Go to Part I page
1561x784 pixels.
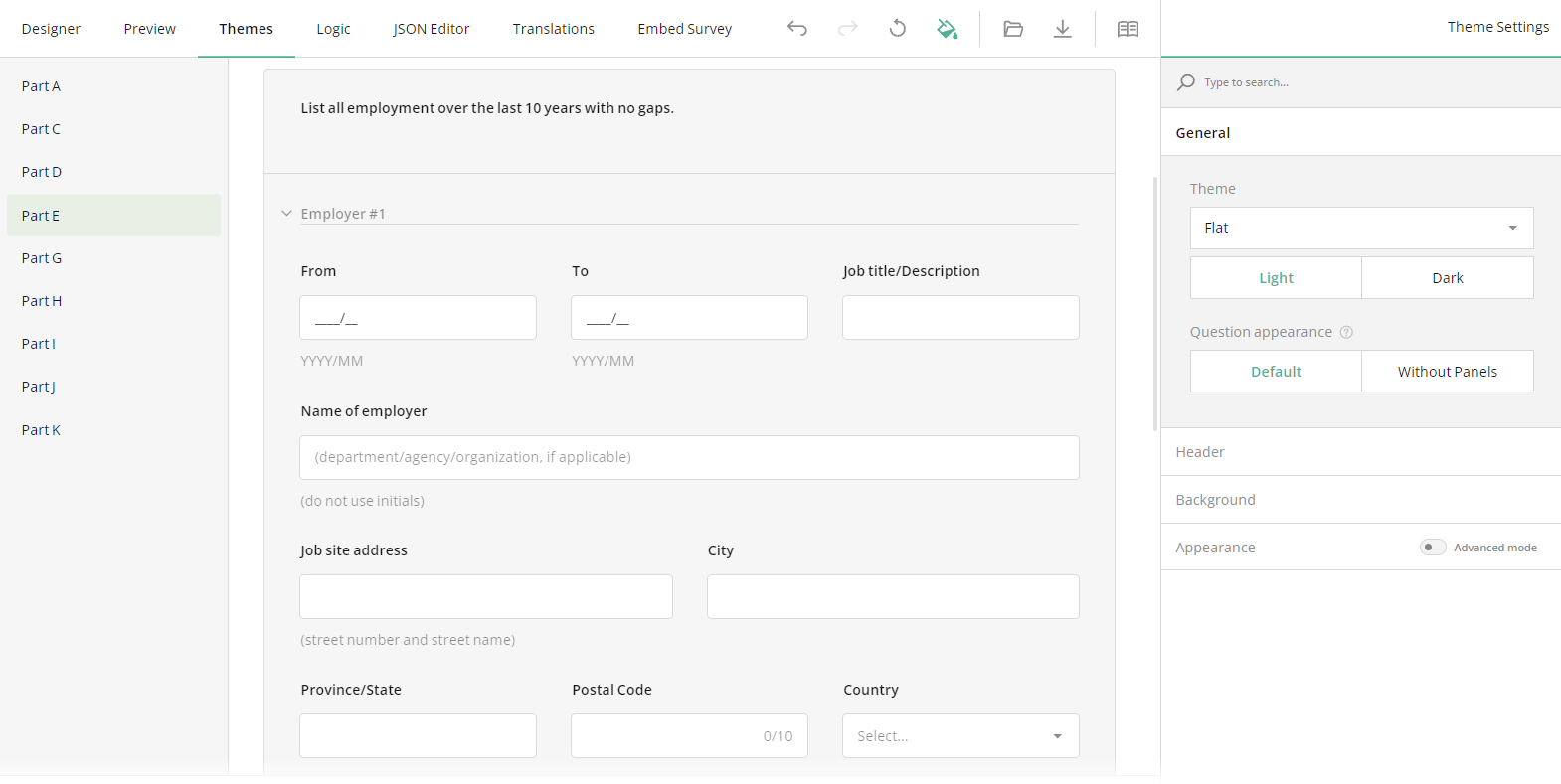coord(113,344)
